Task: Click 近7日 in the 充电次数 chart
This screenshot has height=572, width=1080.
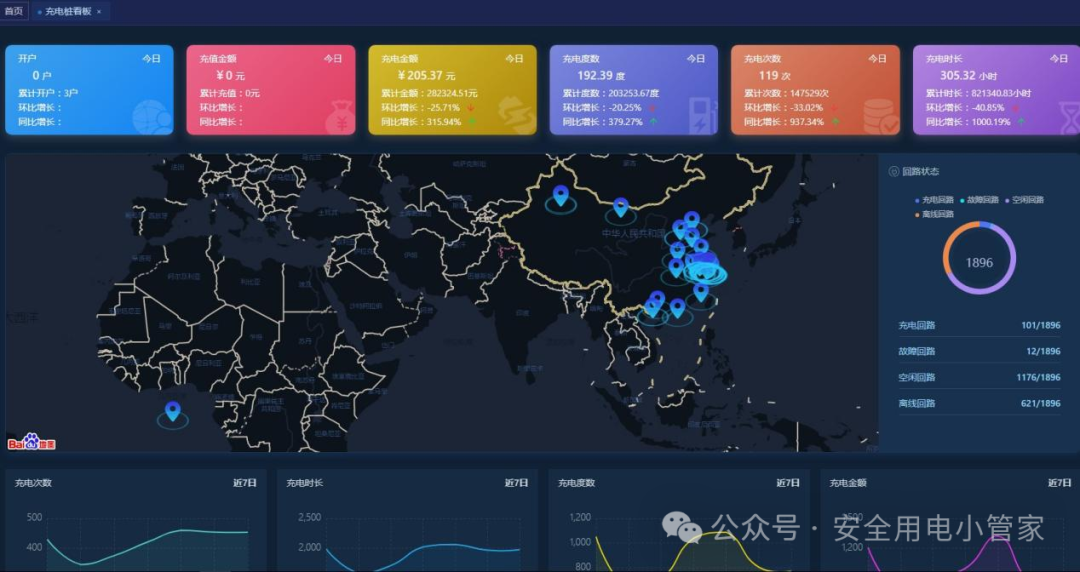Action: coord(245,483)
